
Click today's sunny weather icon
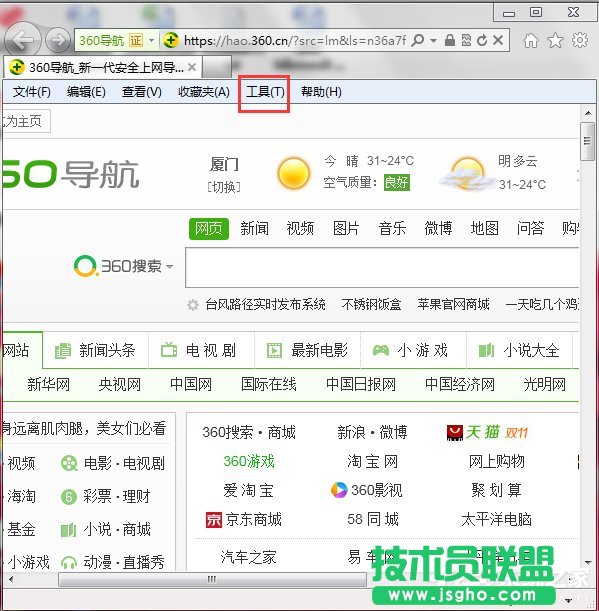tap(294, 173)
